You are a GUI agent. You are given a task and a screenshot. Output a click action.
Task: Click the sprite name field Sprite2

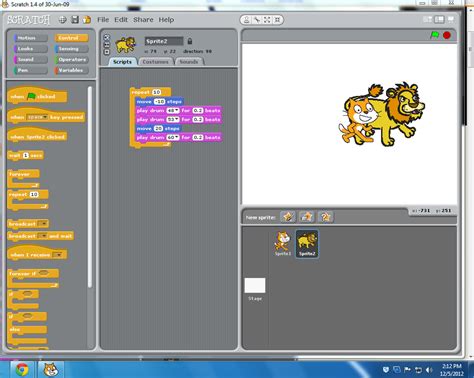(164, 41)
